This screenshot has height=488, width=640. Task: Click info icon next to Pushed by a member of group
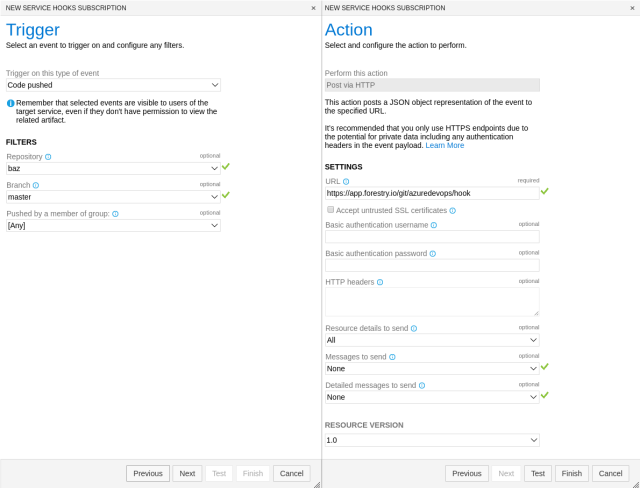click(x=116, y=214)
